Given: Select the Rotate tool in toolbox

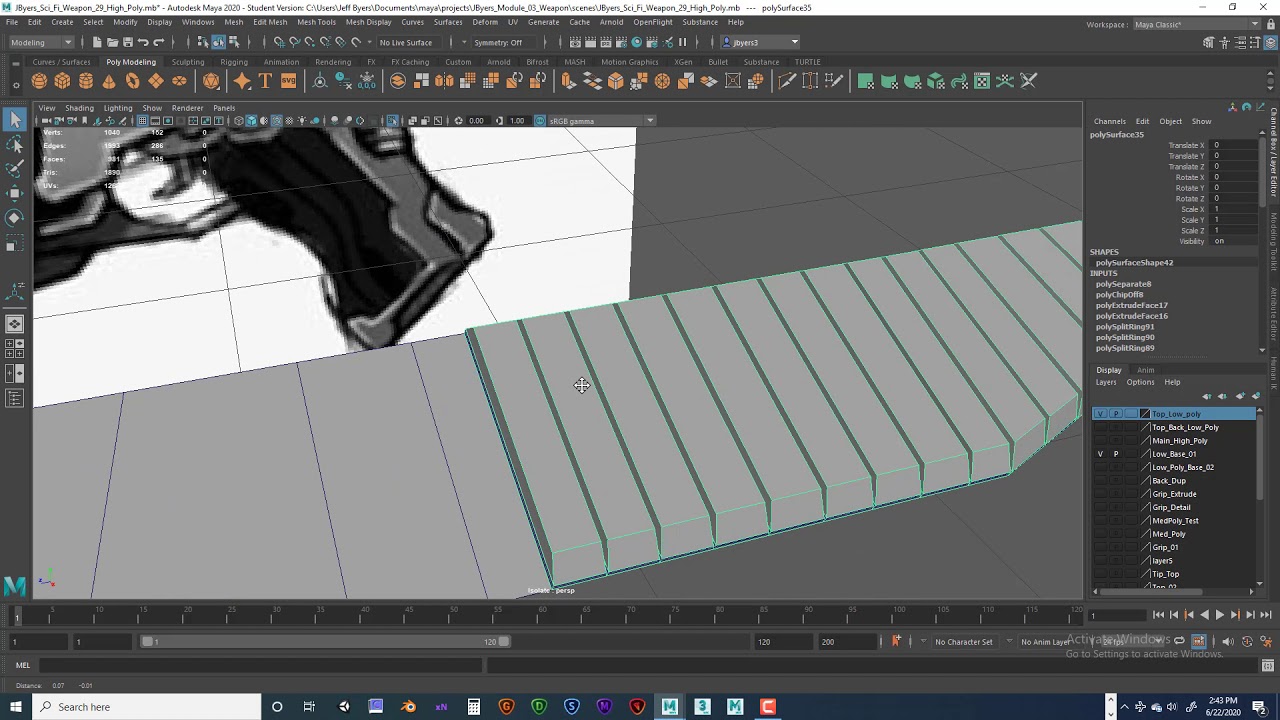Looking at the screenshot, I should click(14, 218).
